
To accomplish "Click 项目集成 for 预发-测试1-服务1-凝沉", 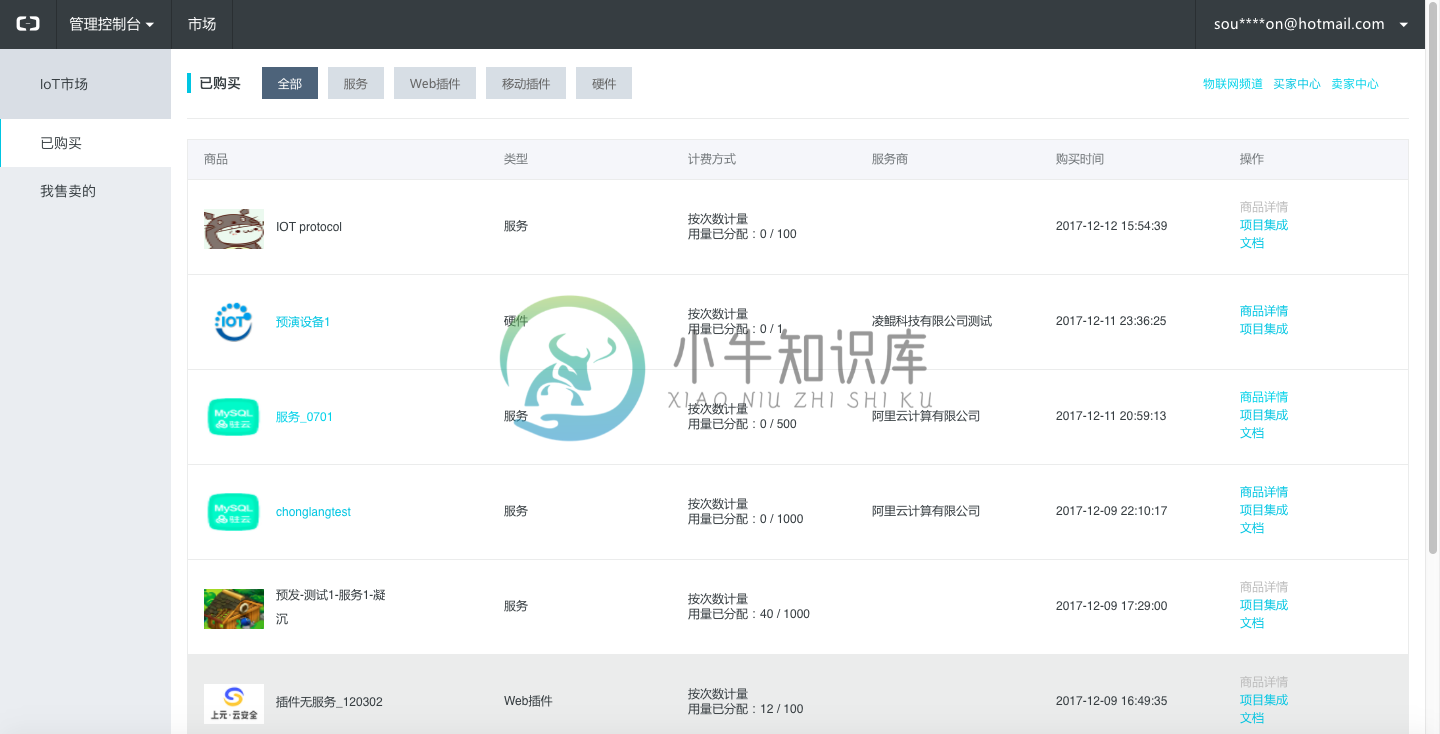I will (1264, 605).
